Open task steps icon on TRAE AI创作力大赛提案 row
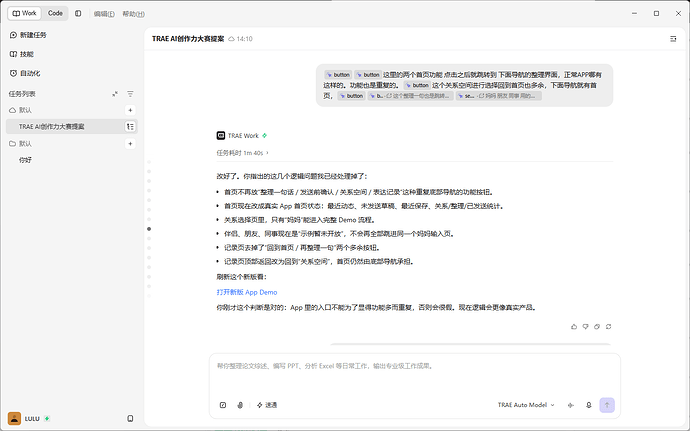The image size is (690, 431). (x=130, y=126)
